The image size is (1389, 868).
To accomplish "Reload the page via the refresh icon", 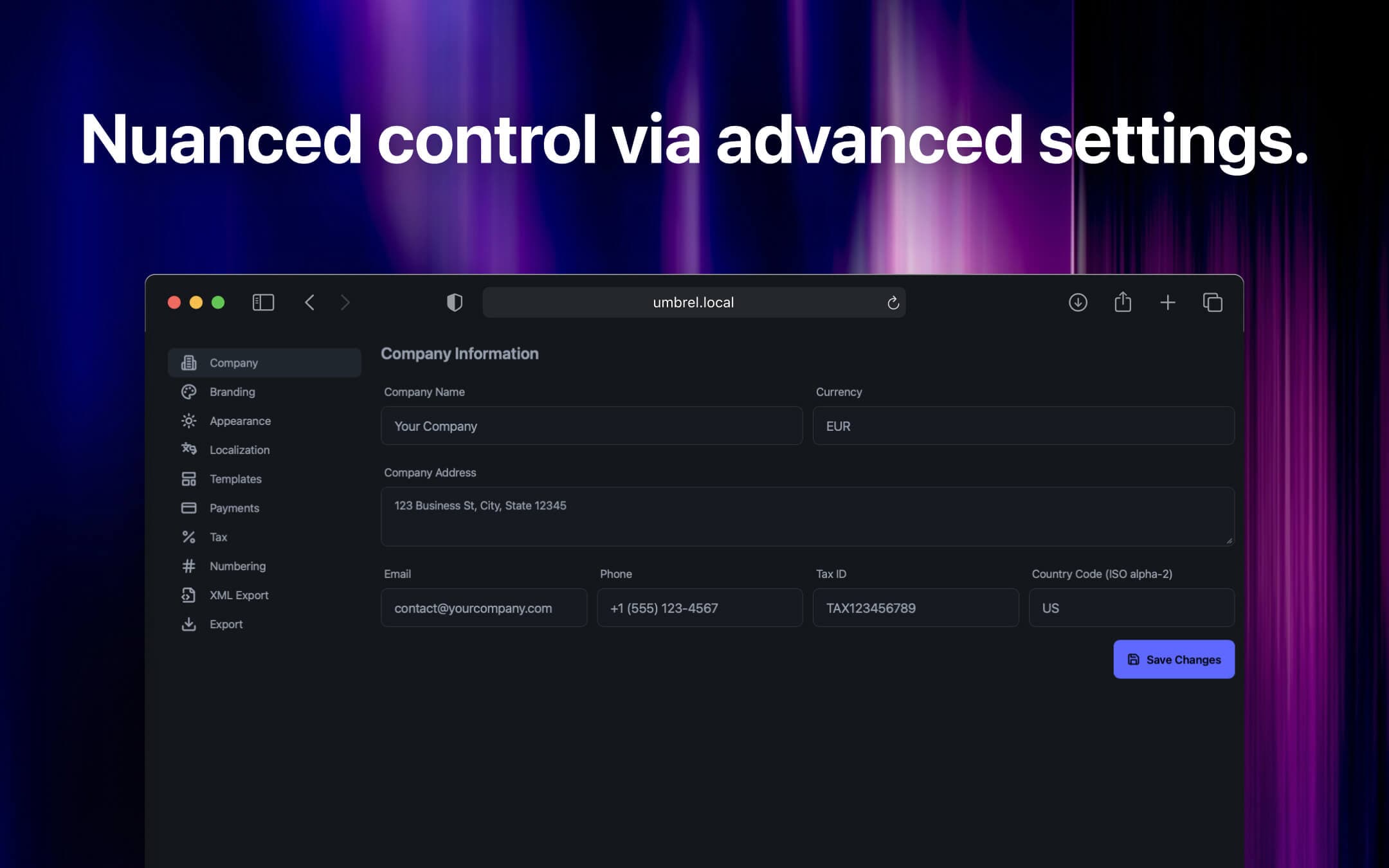I will click(892, 302).
